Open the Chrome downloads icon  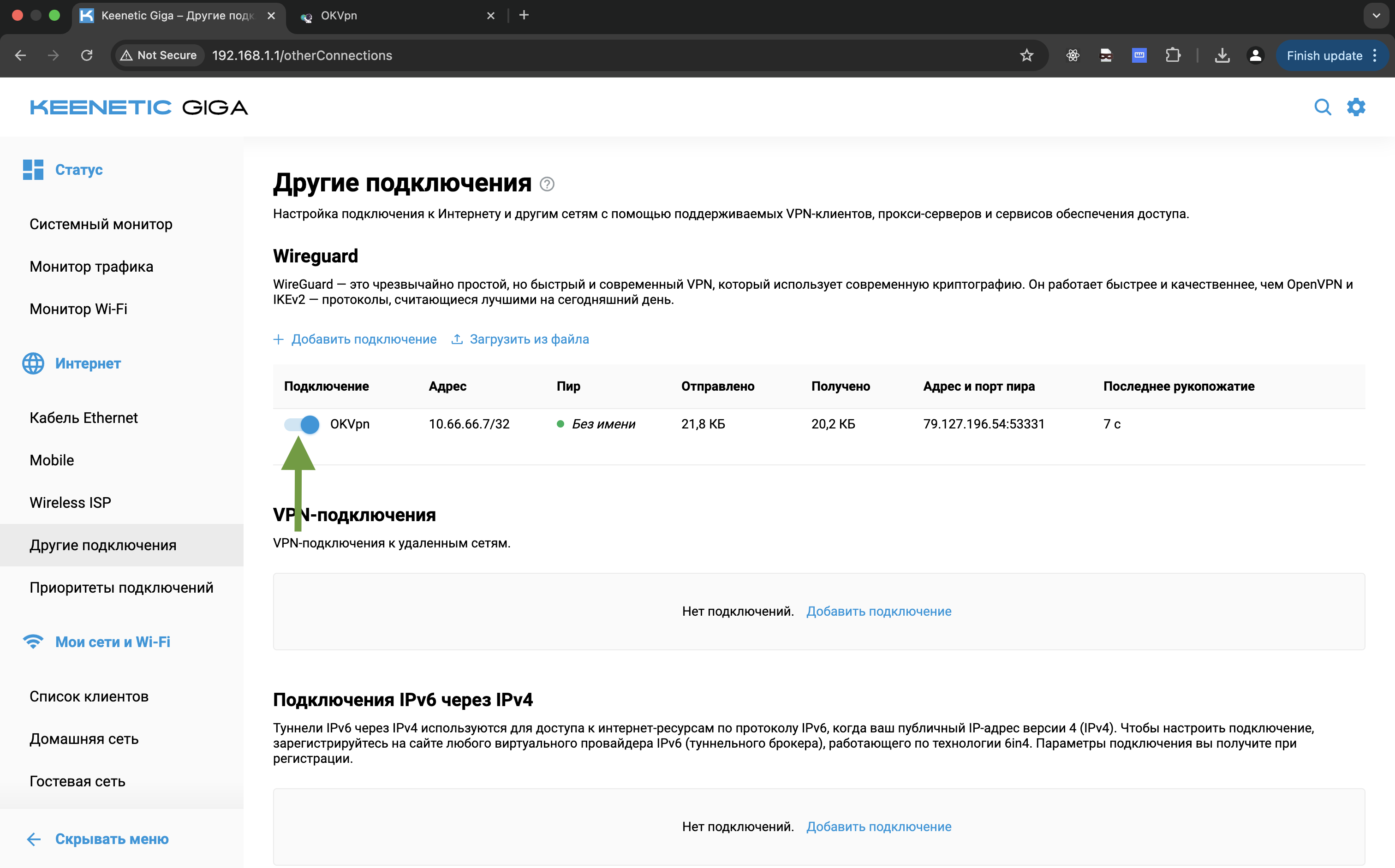1222,56
